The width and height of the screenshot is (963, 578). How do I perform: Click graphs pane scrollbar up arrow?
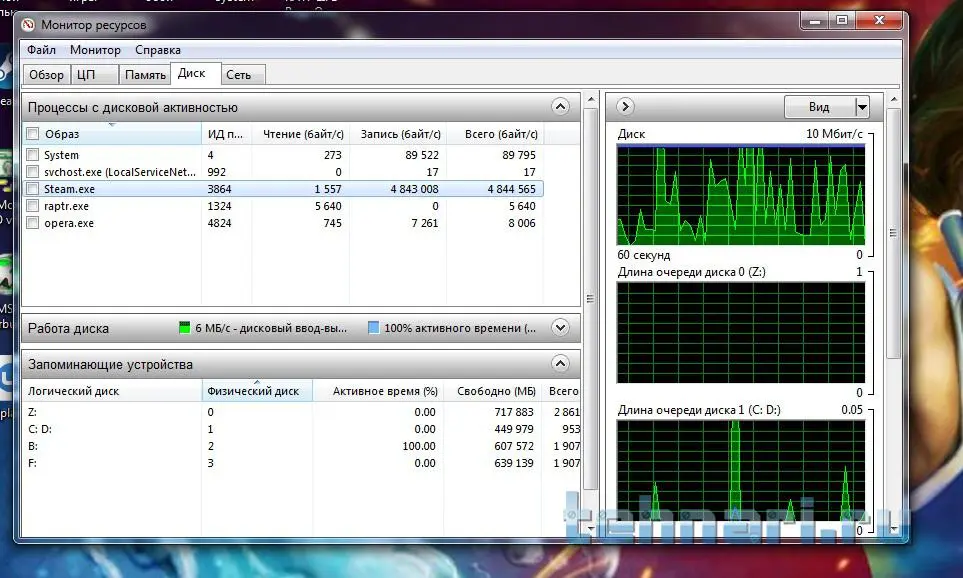point(894,100)
